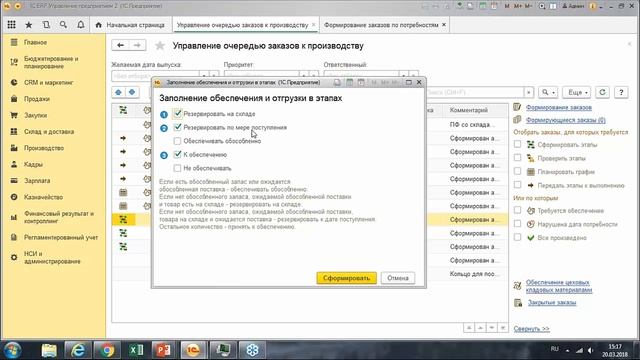Screen dimensions: 640x360
Task: Open Производство section icon
Action: click(x=14, y=148)
